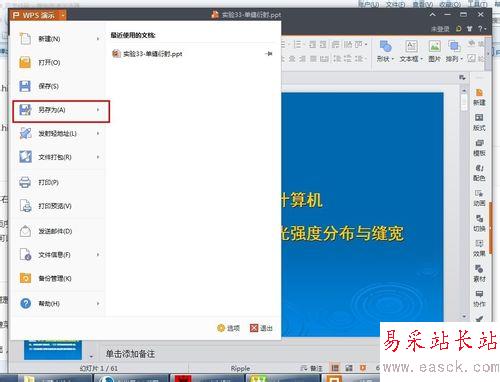
Task: Open the 素材 materials side pane
Action: [479, 273]
